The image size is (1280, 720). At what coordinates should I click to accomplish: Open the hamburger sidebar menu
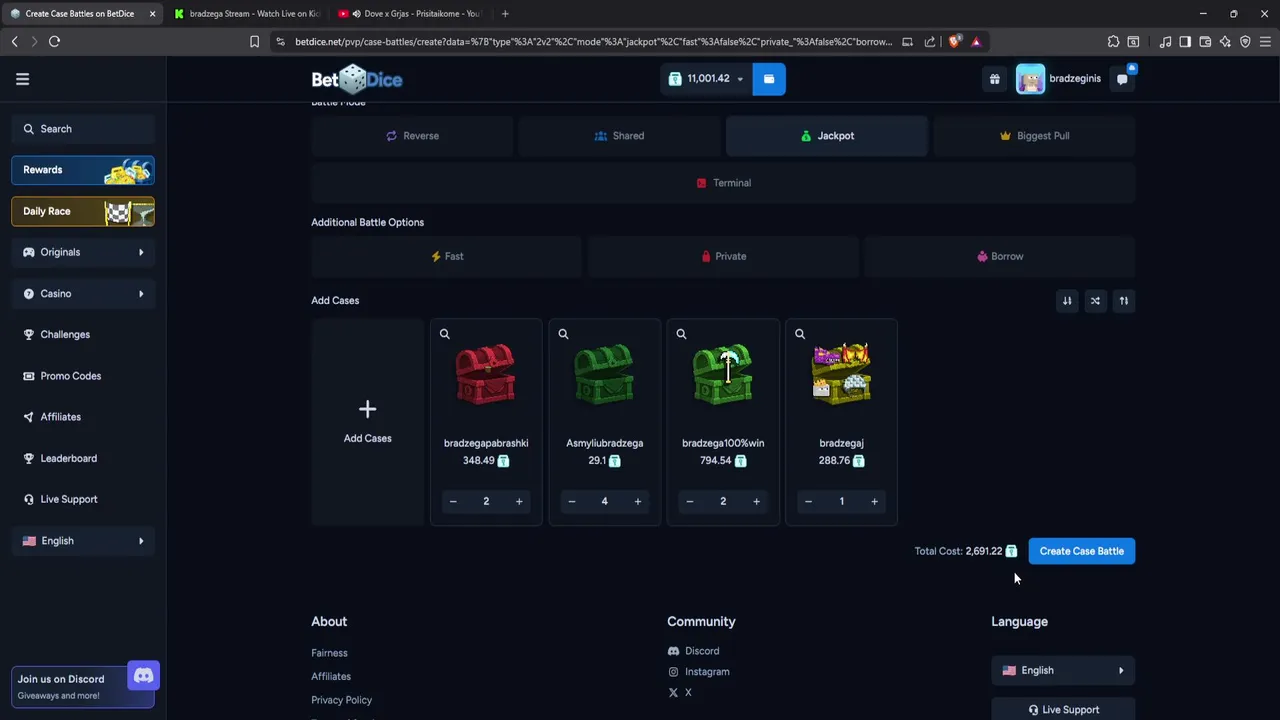click(22, 79)
